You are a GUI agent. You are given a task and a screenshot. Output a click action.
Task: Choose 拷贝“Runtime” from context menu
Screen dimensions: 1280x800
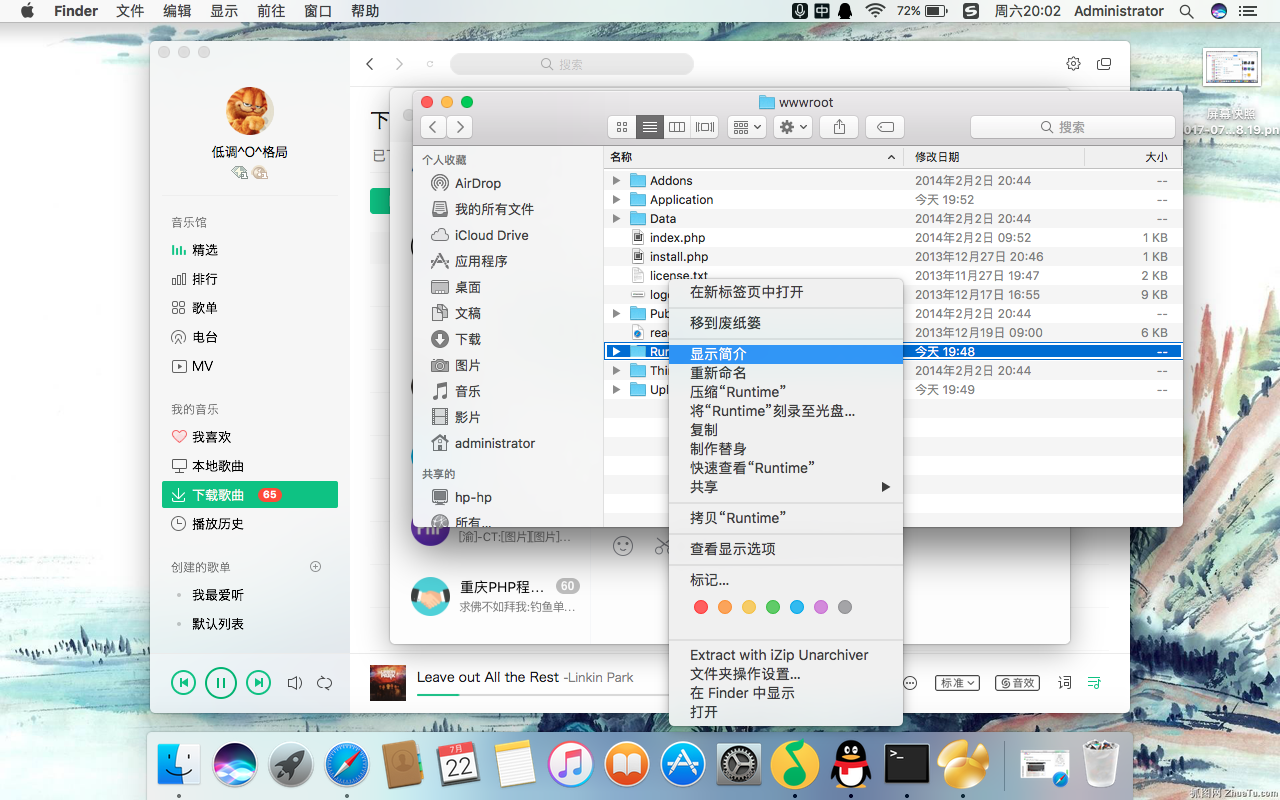[x=786, y=518]
